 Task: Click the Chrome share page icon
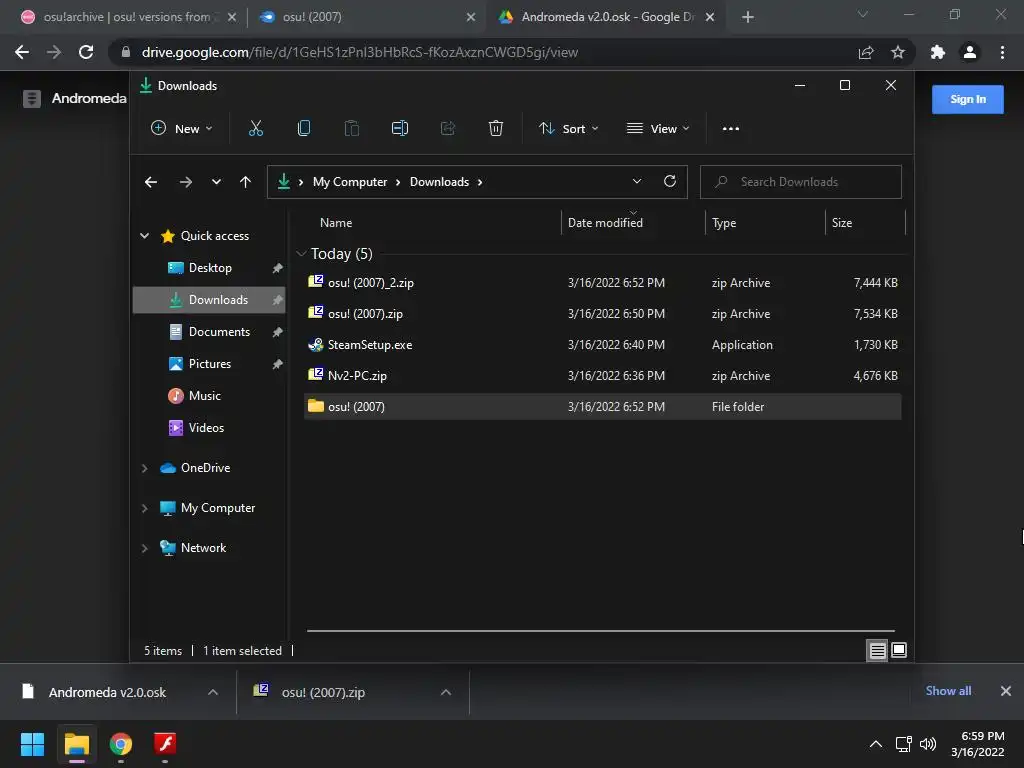click(x=866, y=52)
